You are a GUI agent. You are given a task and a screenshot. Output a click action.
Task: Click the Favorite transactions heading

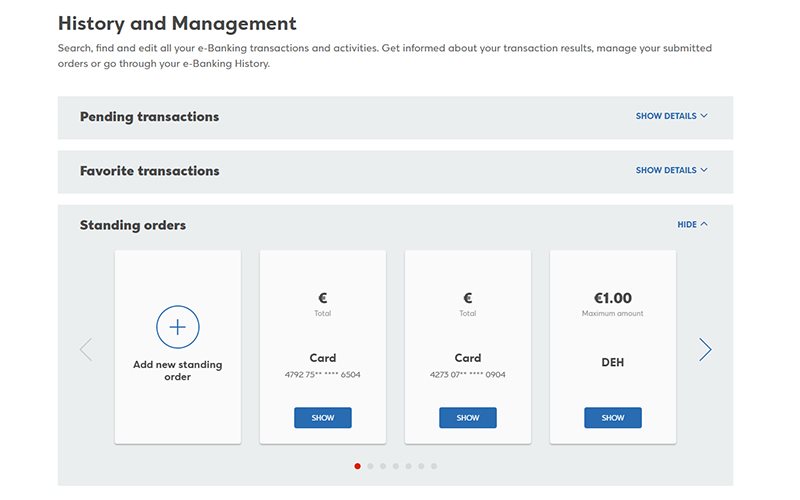149,171
